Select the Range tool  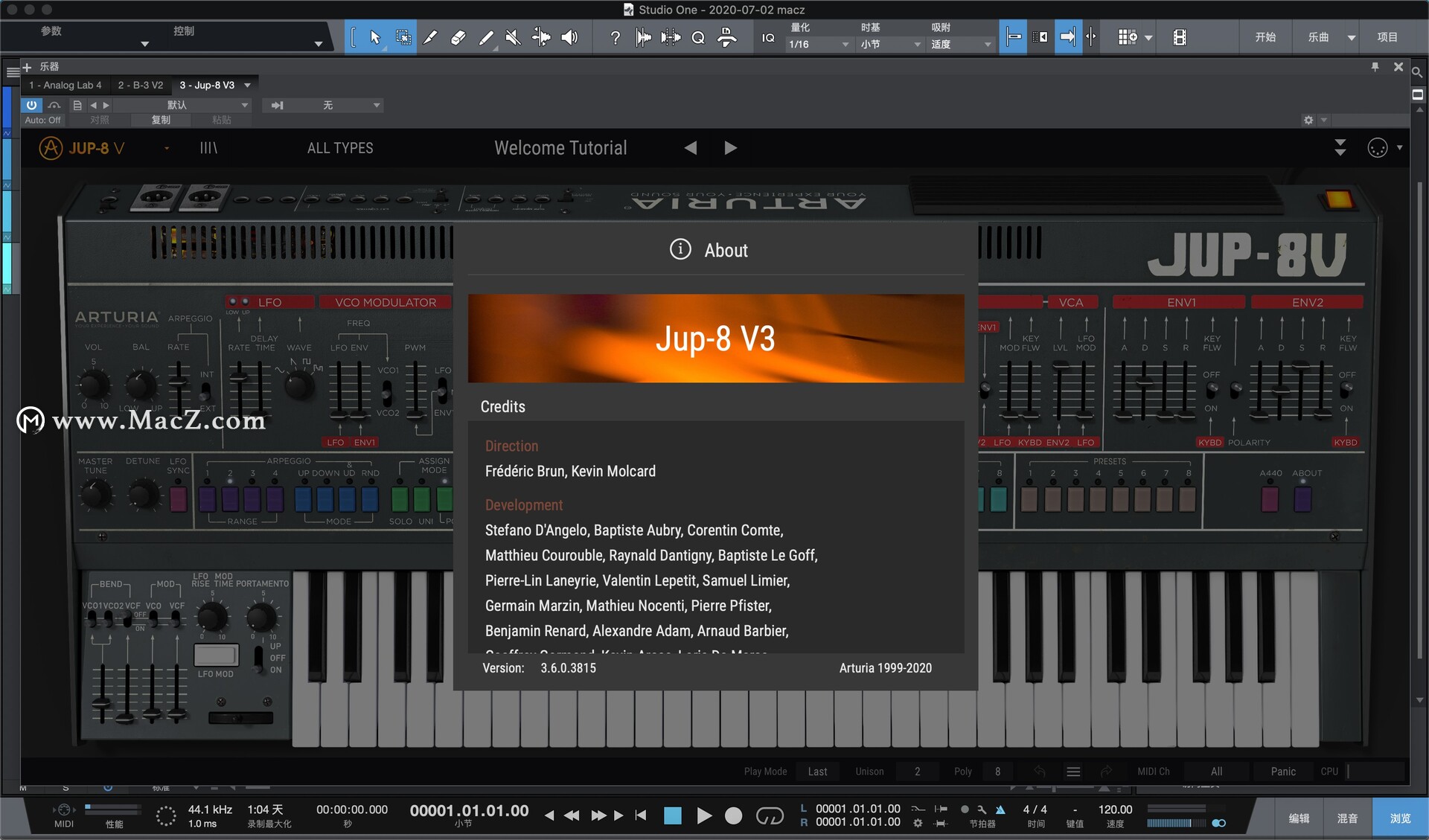[x=403, y=37]
